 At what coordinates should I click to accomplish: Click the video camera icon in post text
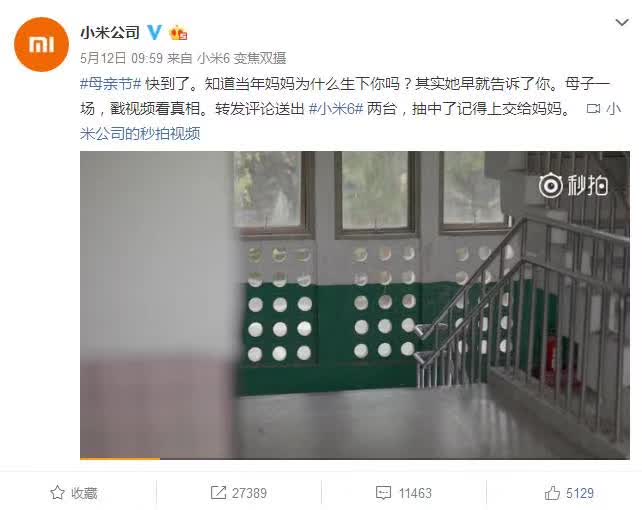click(x=593, y=109)
